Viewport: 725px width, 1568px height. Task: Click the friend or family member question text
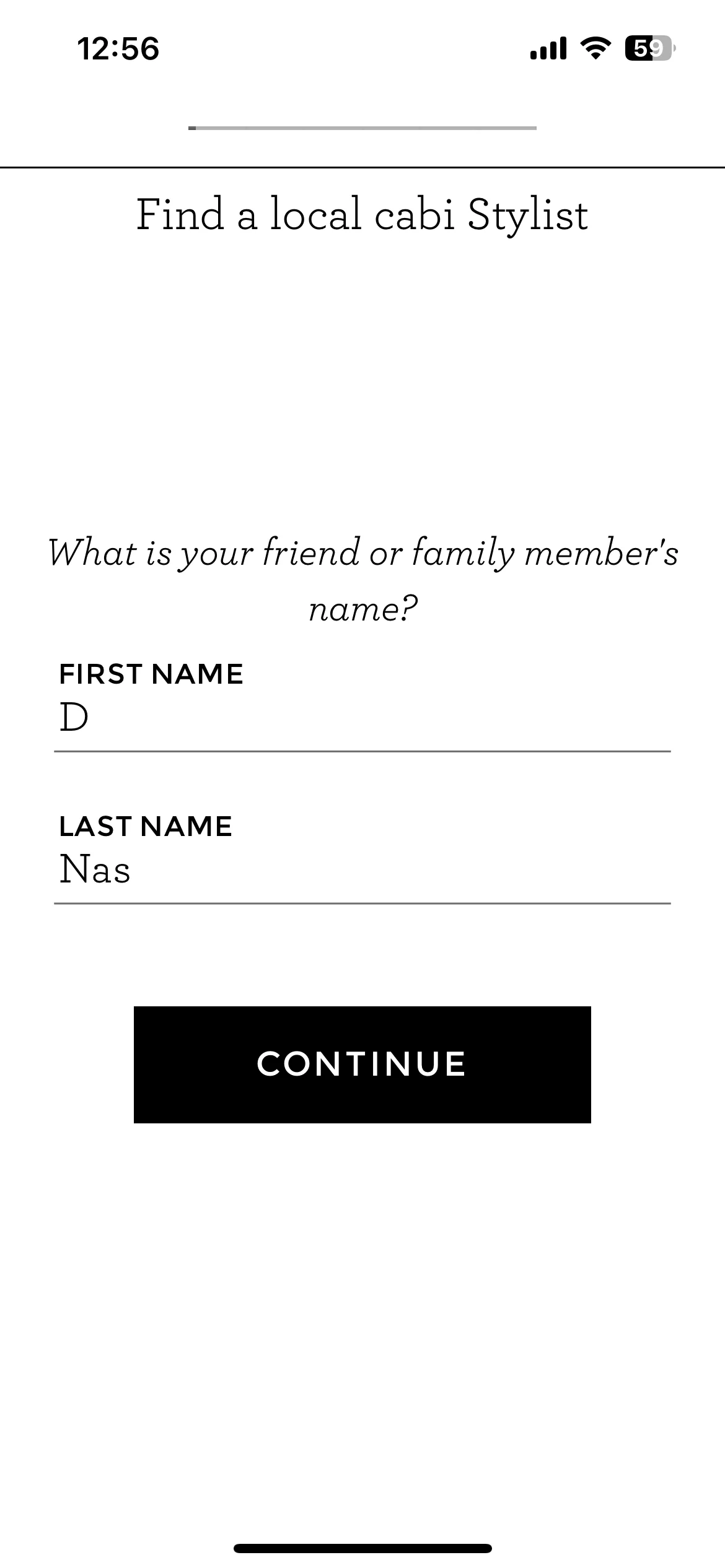tap(362, 580)
